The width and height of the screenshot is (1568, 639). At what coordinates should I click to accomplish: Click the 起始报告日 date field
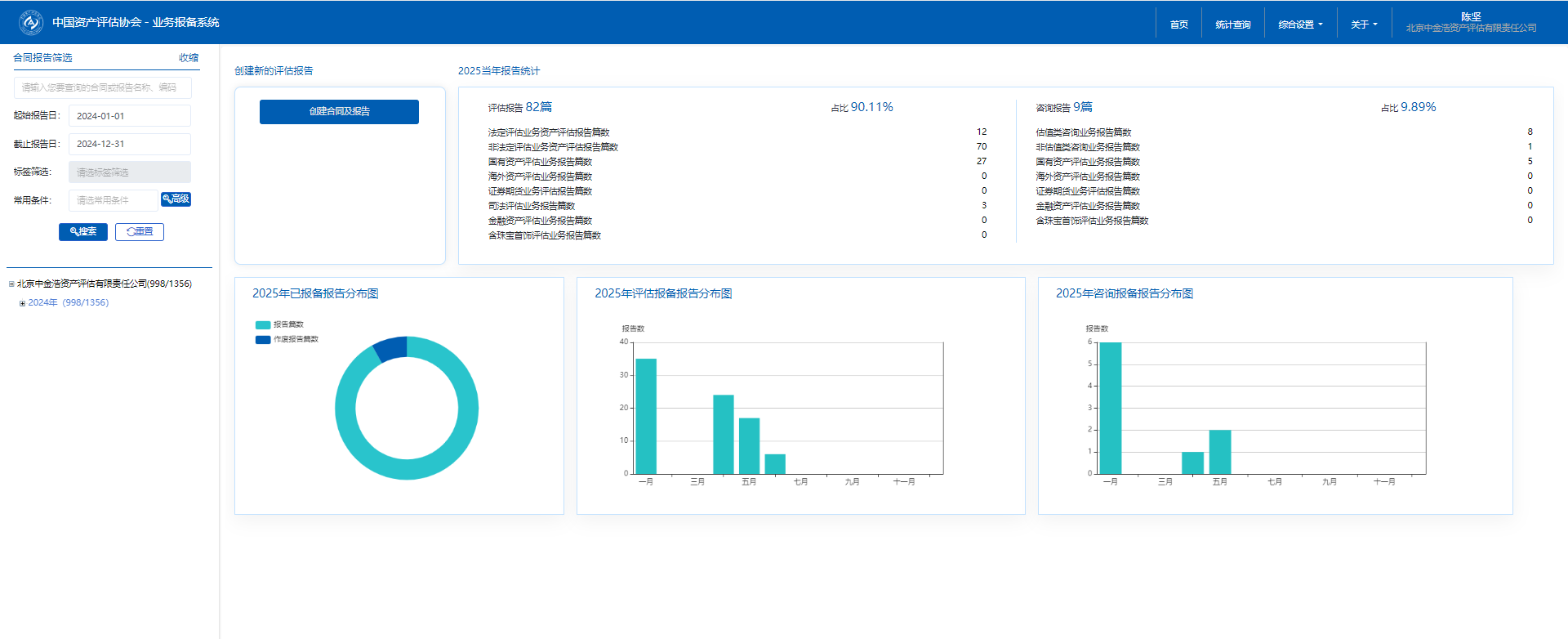coord(130,116)
